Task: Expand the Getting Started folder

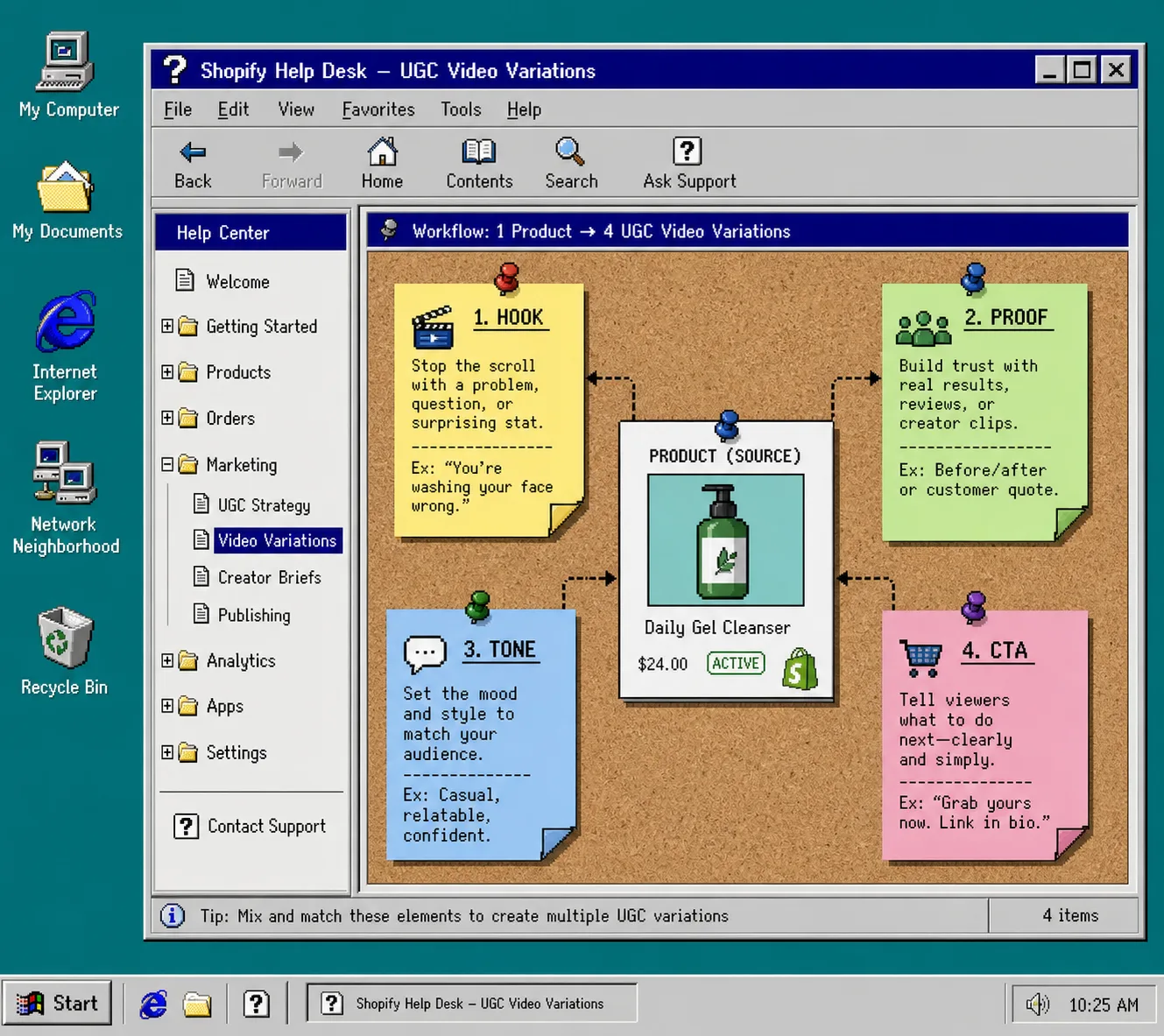Action: [x=167, y=327]
